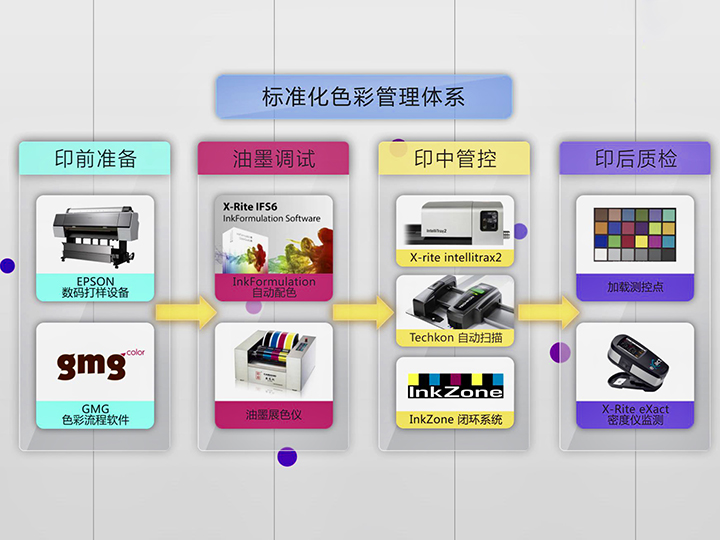Screen dimensions: 720x540
Task: Click the arrow pointing to 印后质检 column
Action: coord(549,312)
